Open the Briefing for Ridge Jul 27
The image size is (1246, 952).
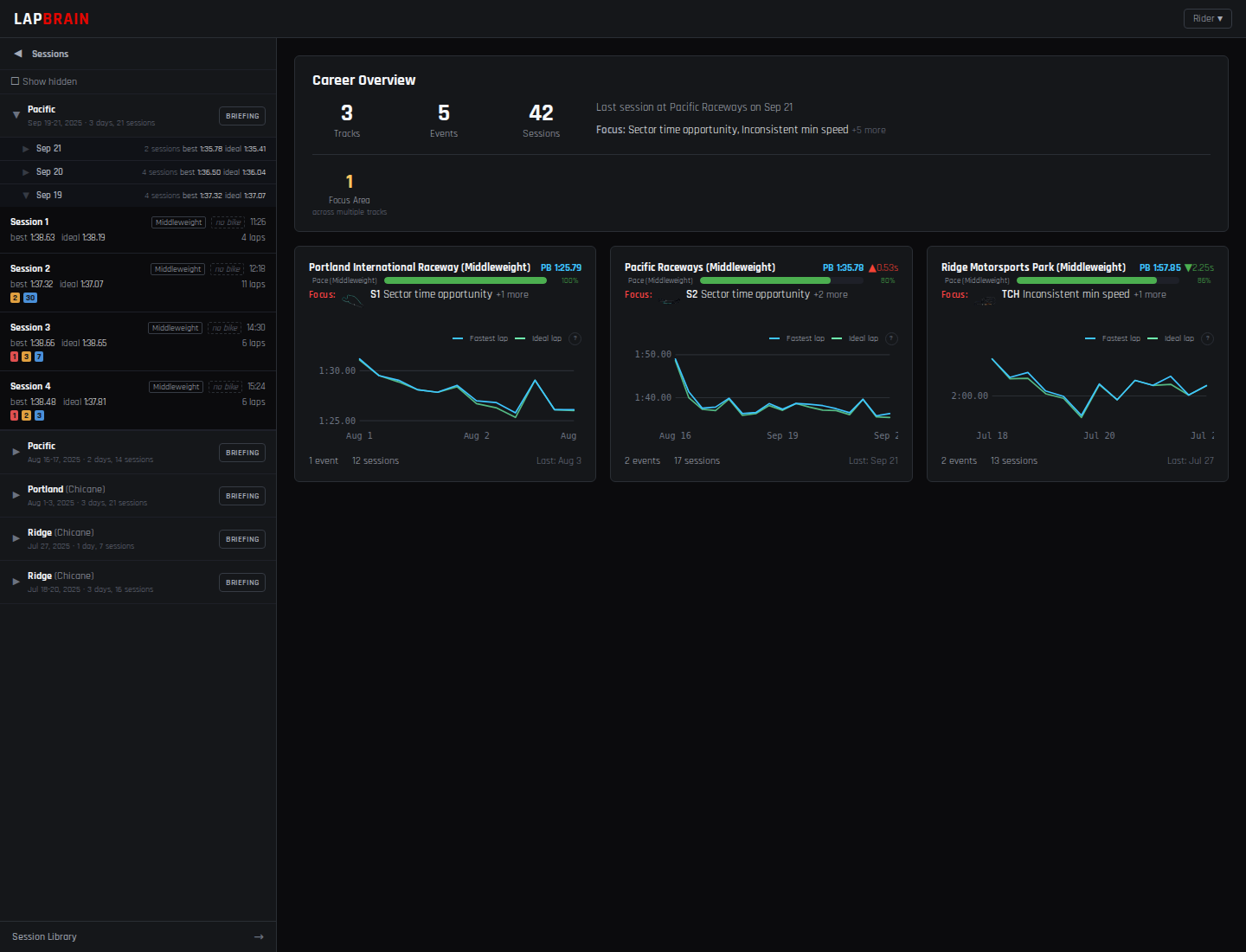pyautogui.click(x=242, y=539)
